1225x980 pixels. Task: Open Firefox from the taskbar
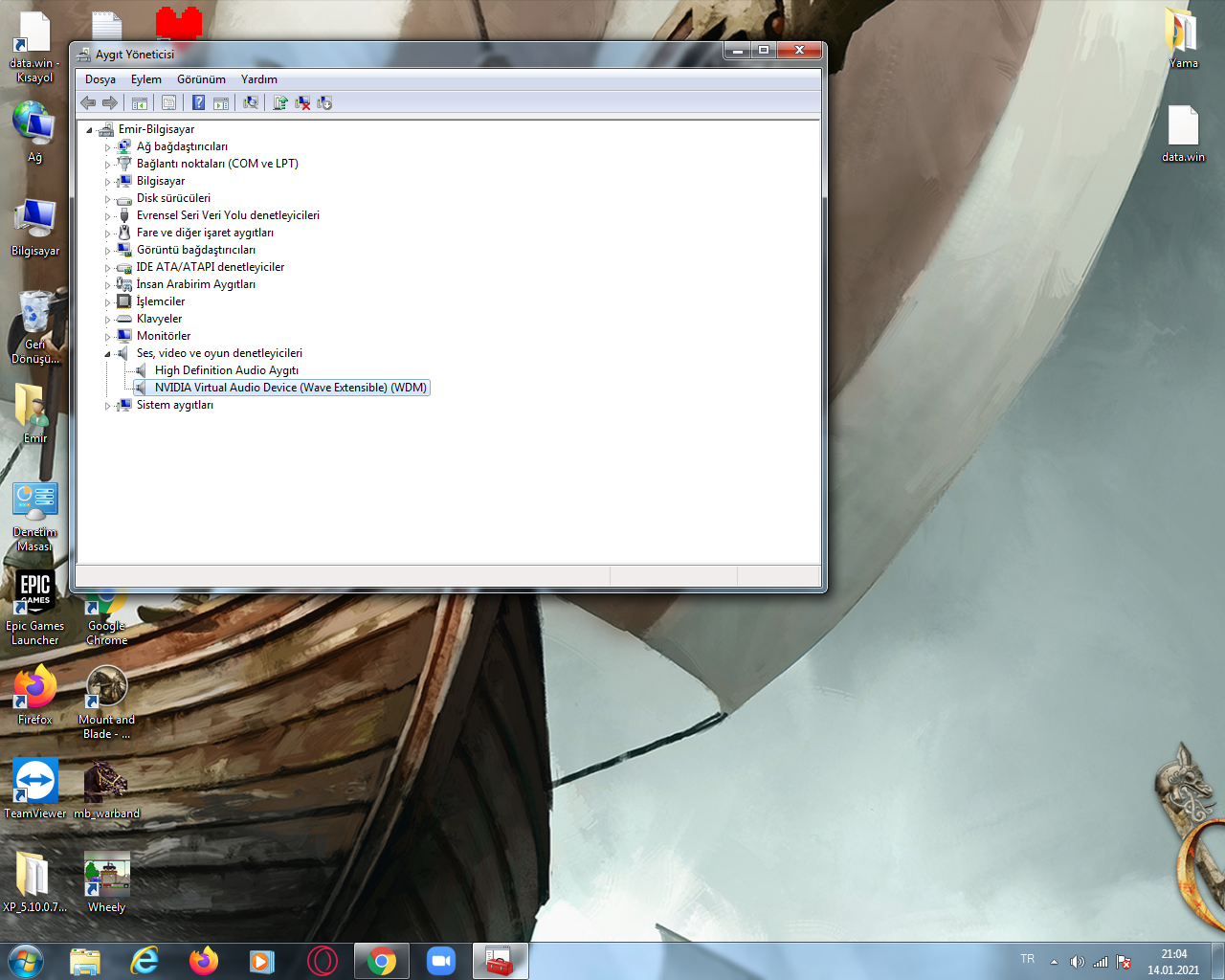(204, 961)
